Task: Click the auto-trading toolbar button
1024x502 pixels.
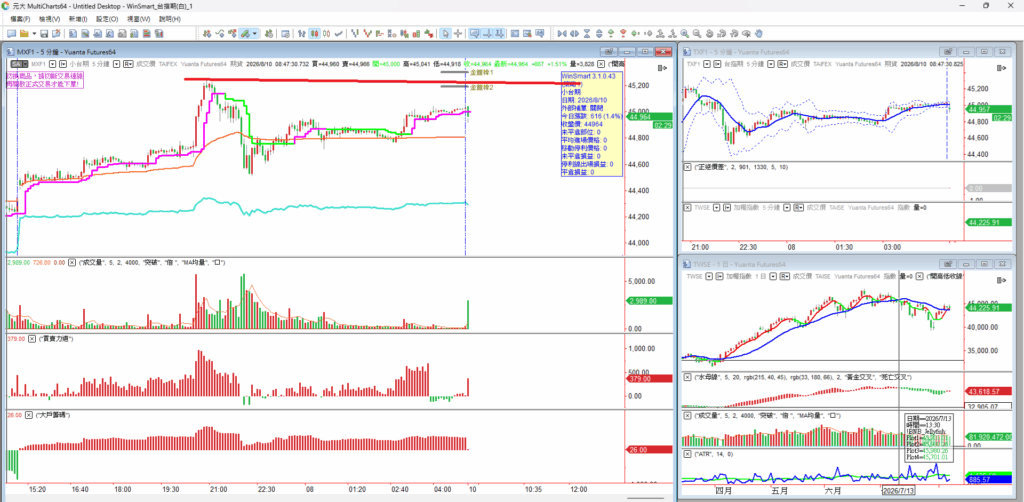Action: [245, 33]
